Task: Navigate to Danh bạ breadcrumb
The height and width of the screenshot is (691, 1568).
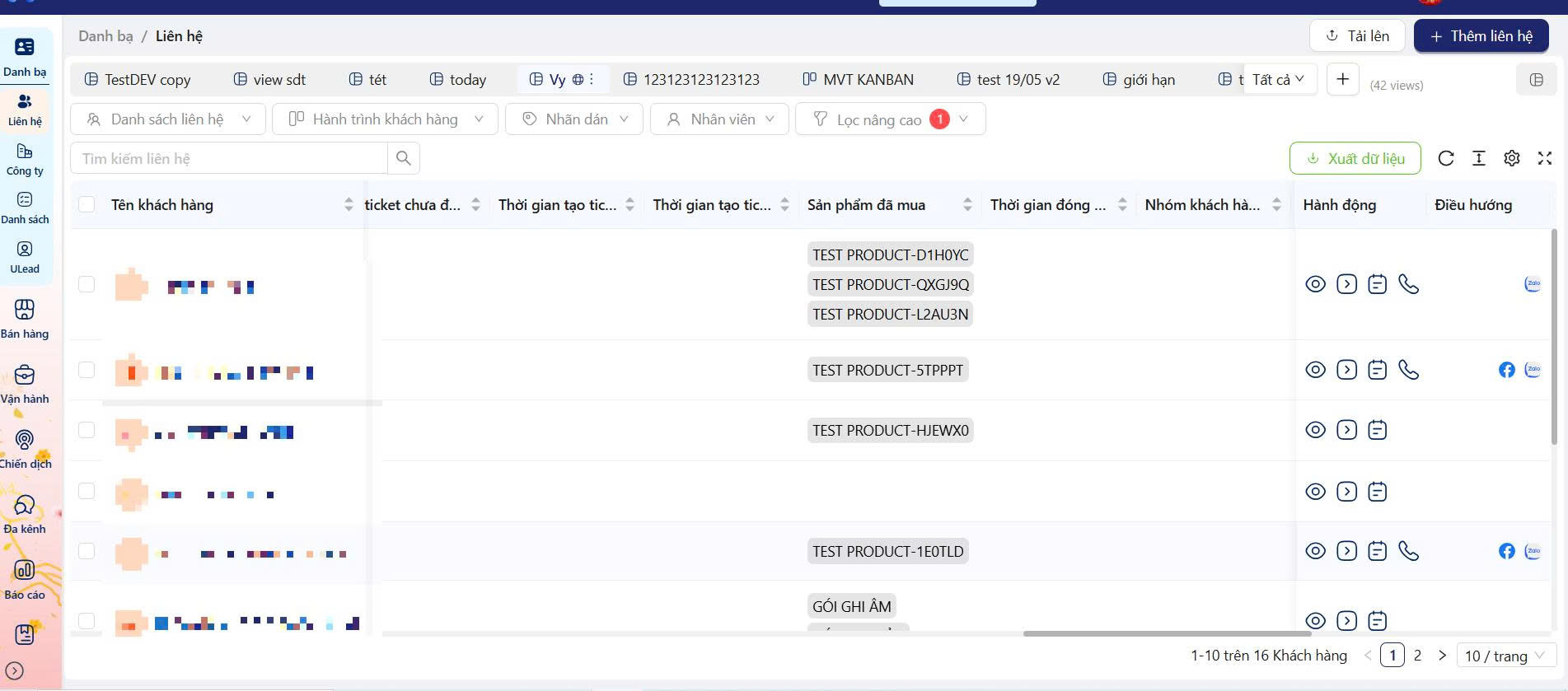Action: coord(105,35)
